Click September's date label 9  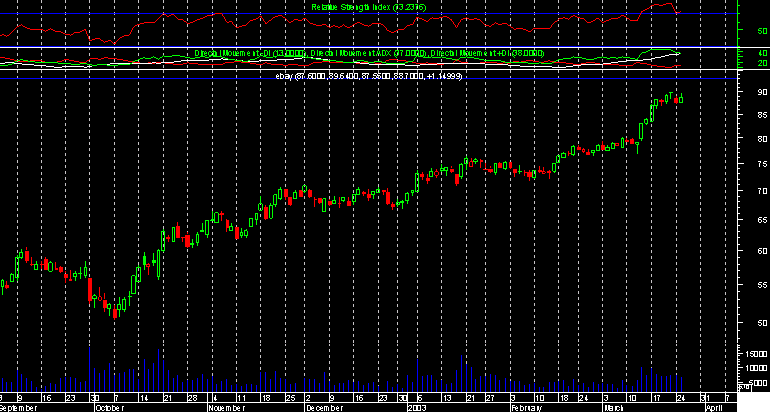(x=20, y=398)
